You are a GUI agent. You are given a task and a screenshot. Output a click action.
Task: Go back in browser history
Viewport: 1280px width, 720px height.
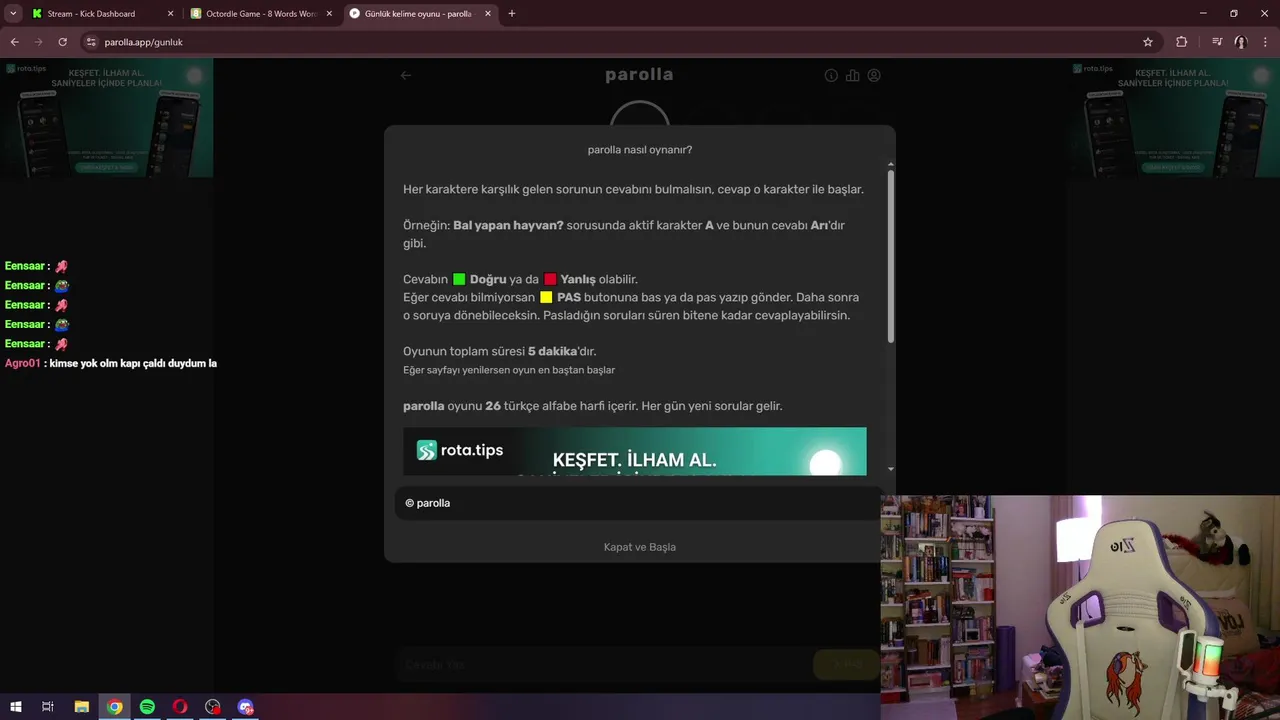(x=15, y=42)
